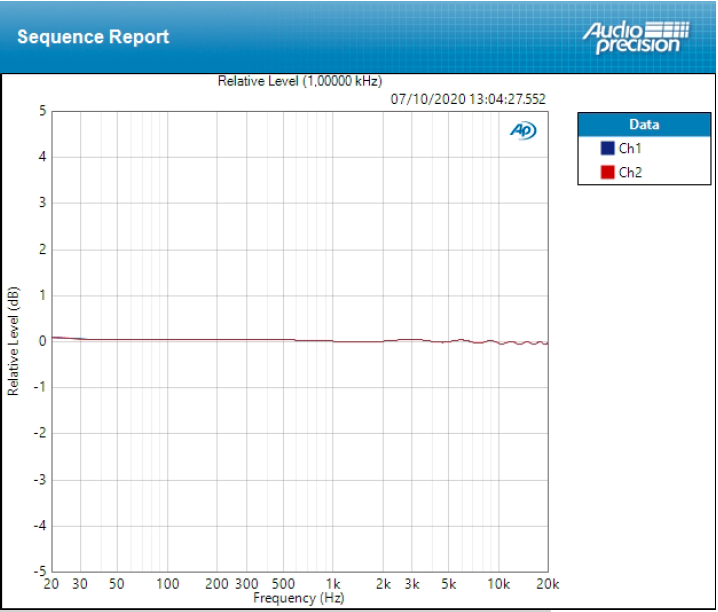Click the 50 tick label on frequency axis
This screenshot has height=612, width=718.
pyautogui.click(x=116, y=584)
